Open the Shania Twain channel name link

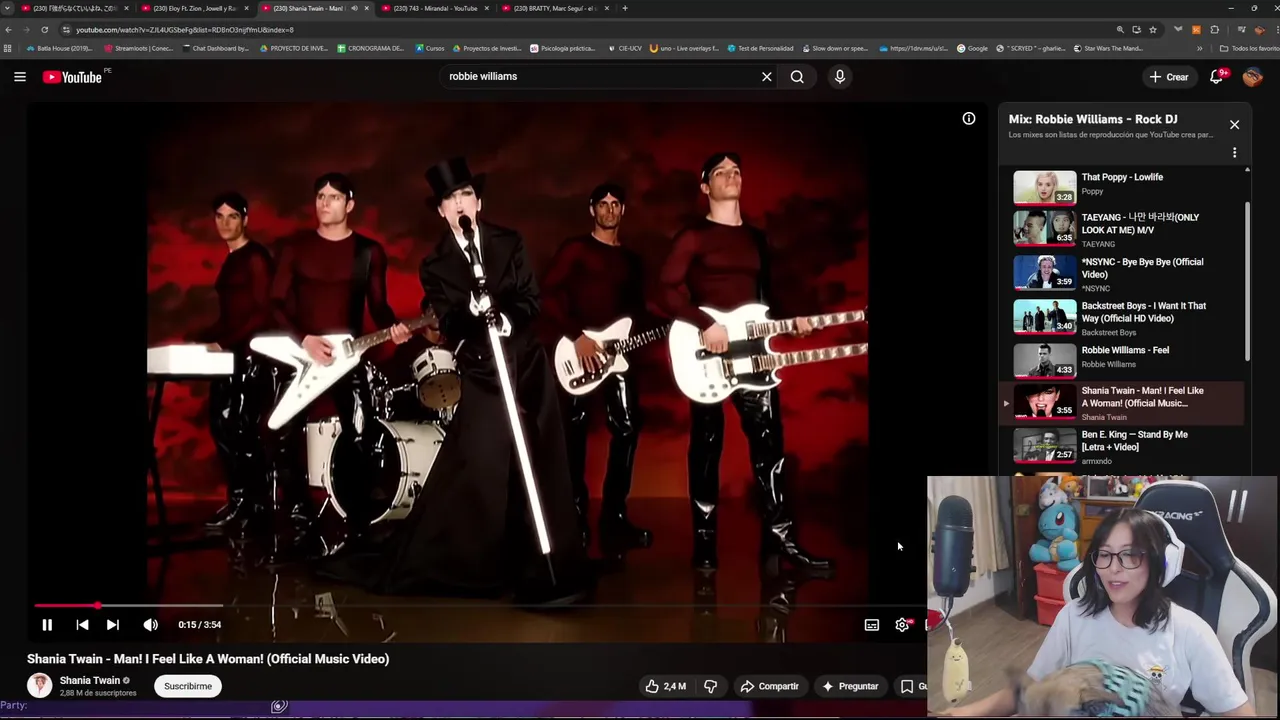coord(90,680)
